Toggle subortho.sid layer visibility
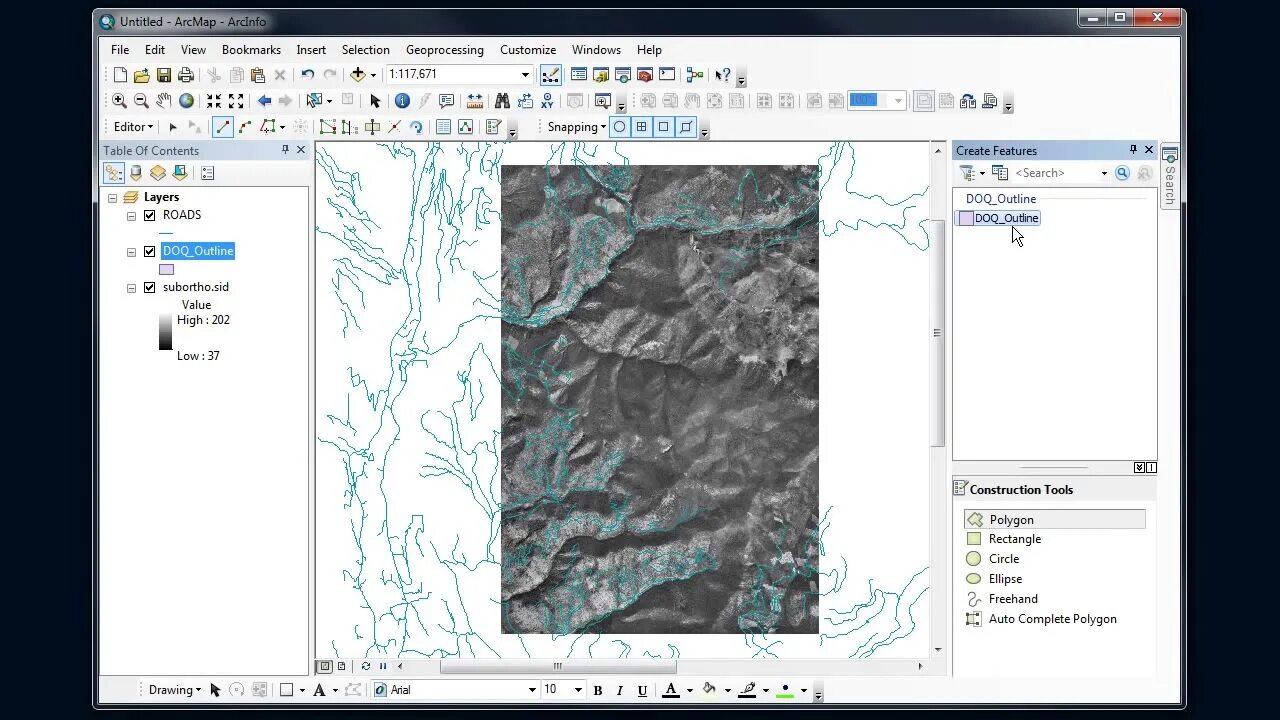 150,287
